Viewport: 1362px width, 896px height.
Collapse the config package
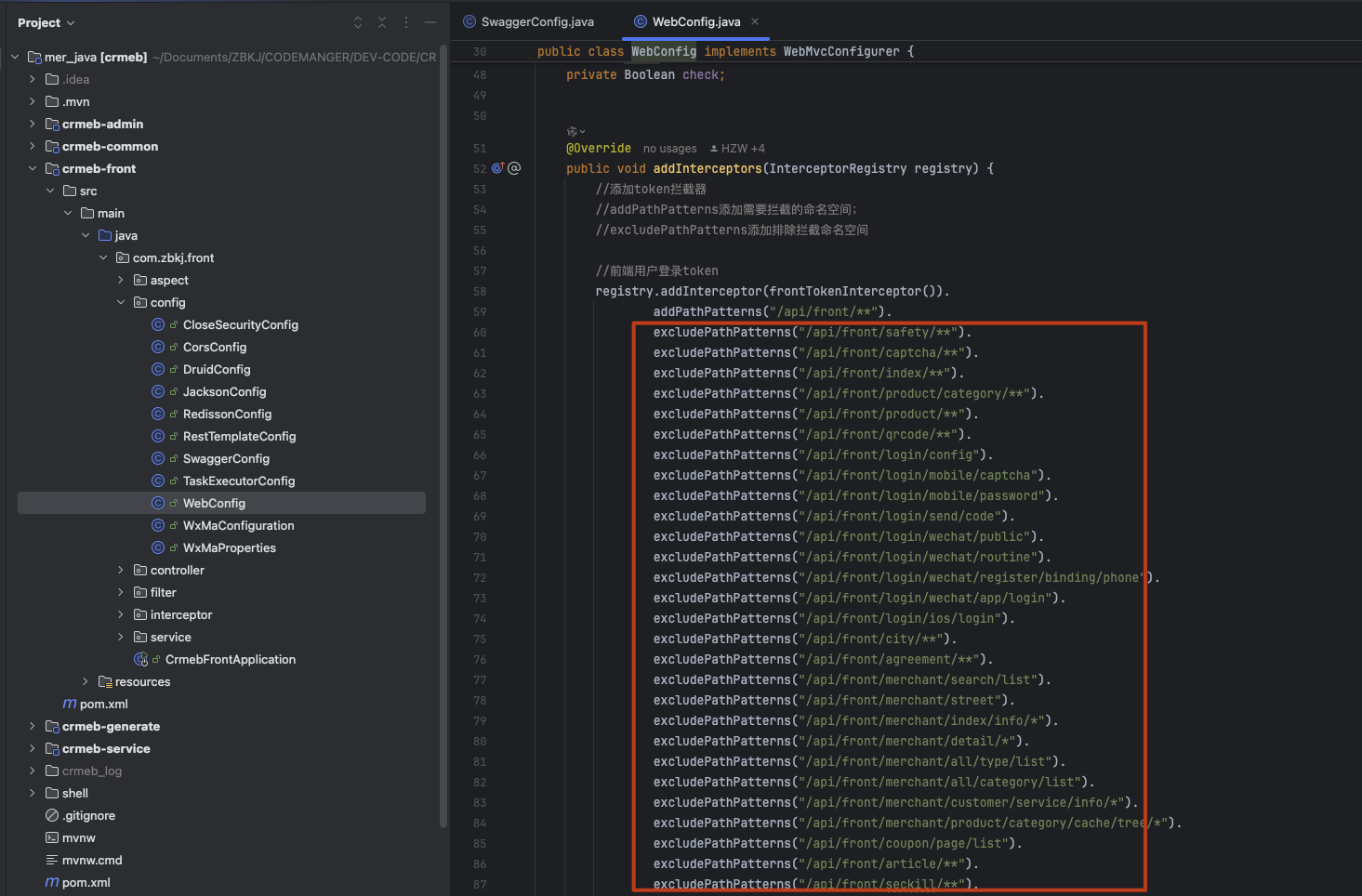coord(121,302)
